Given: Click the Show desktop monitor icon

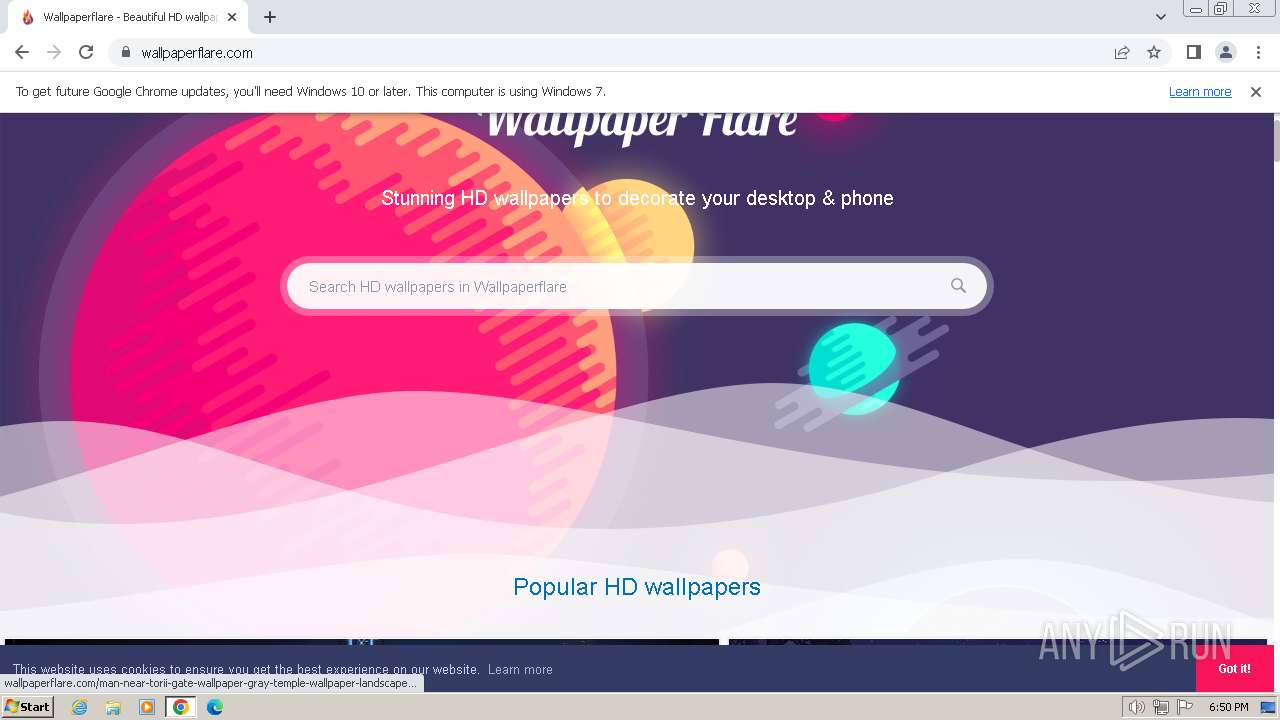Looking at the screenshot, I should (1268, 707).
